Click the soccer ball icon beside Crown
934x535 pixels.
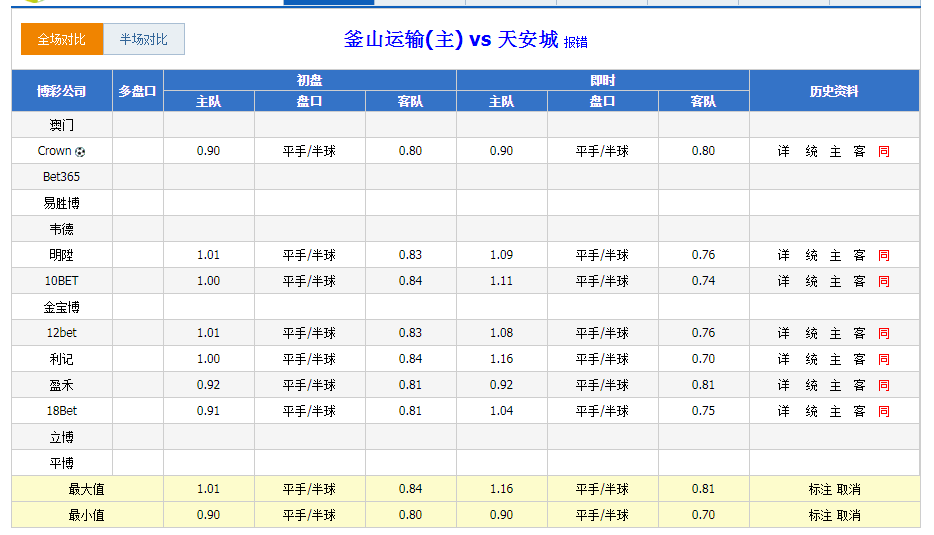coord(80,152)
